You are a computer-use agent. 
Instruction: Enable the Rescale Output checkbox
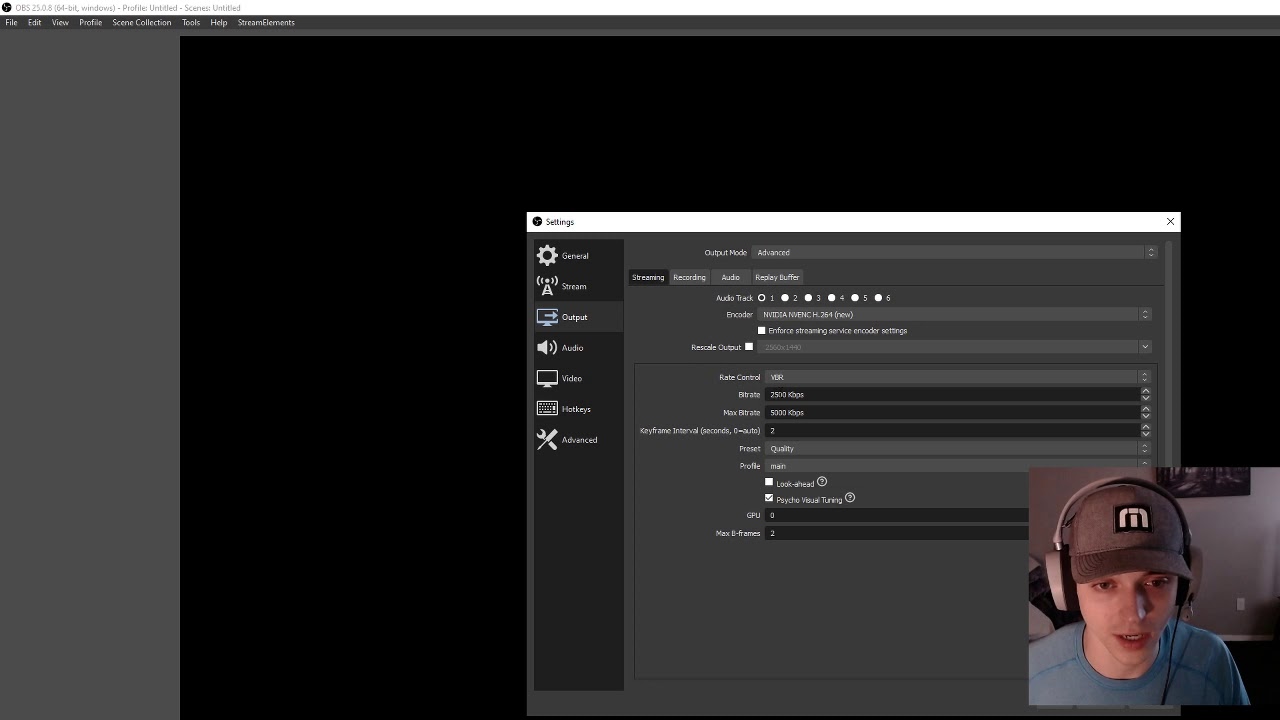point(749,347)
